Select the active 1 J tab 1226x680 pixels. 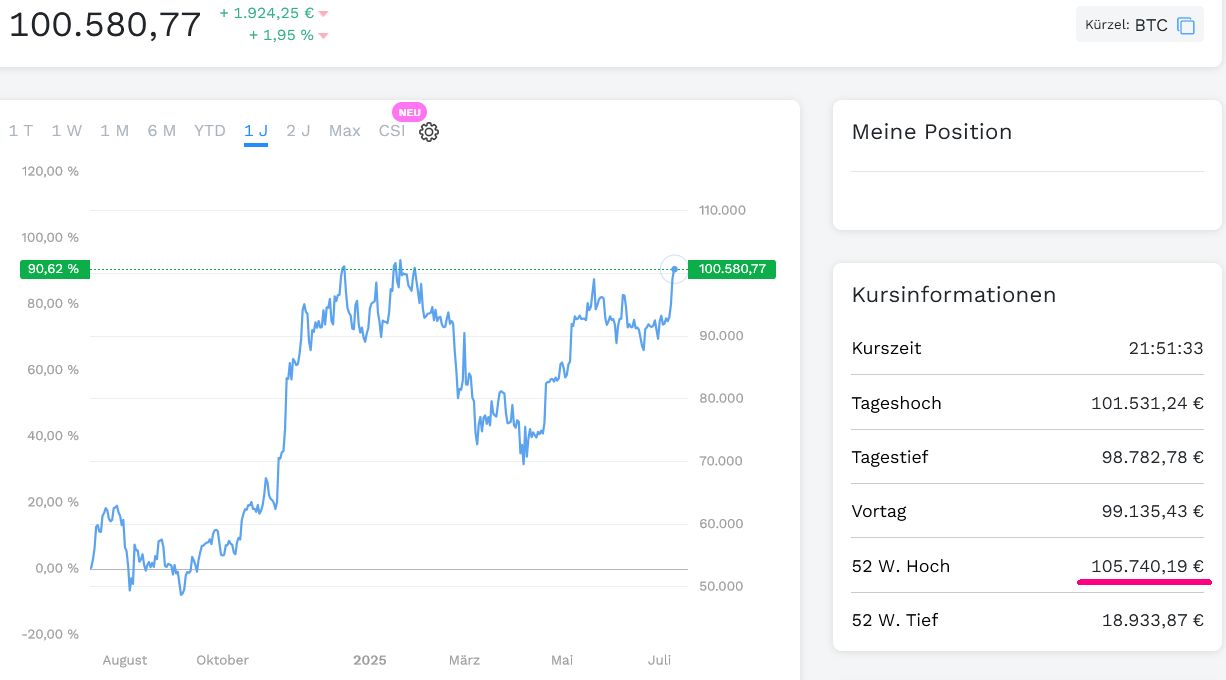(x=256, y=131)
